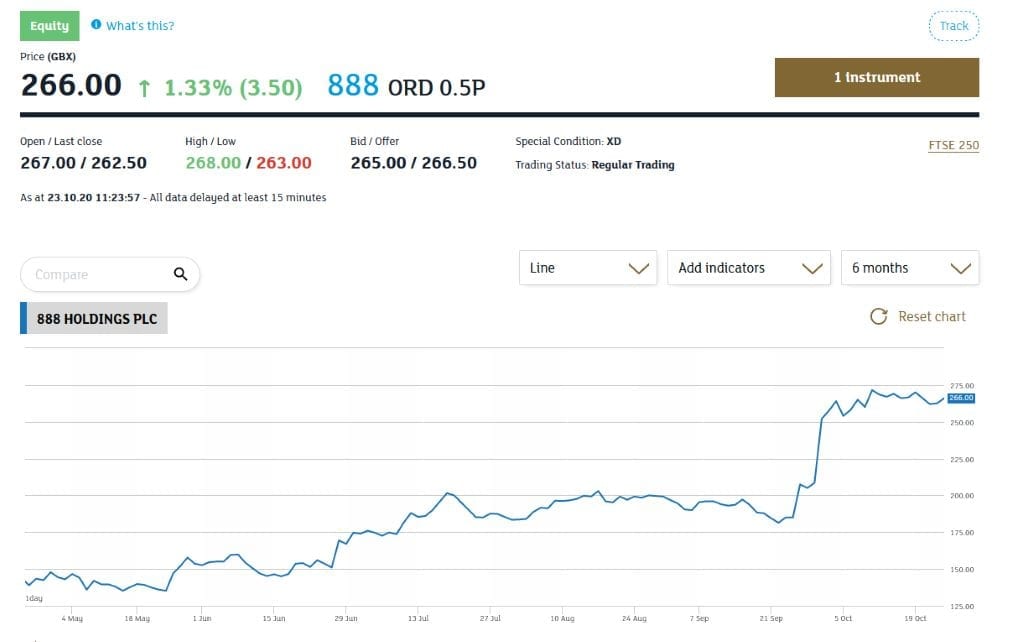Click the 1.33% (3.50) change value
This screenshot has width=1024, height=642.
click(x=233, y=88)
